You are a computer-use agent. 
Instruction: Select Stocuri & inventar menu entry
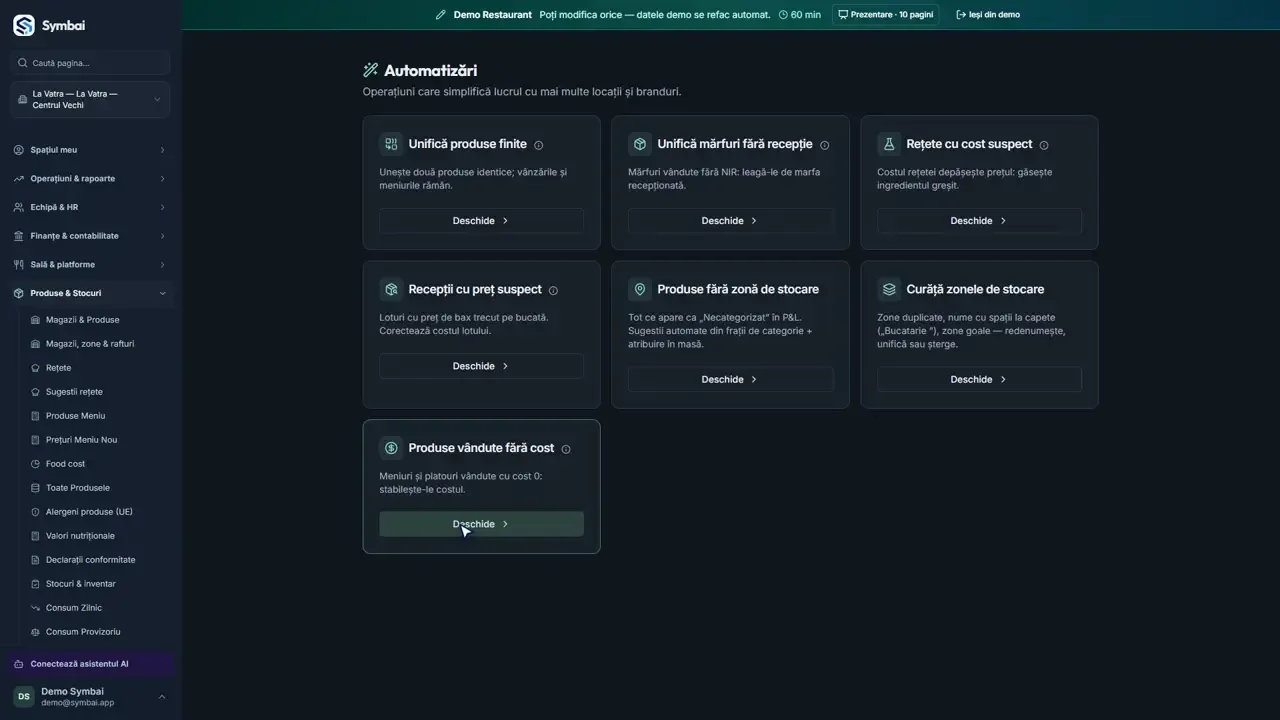coord(80,584)
